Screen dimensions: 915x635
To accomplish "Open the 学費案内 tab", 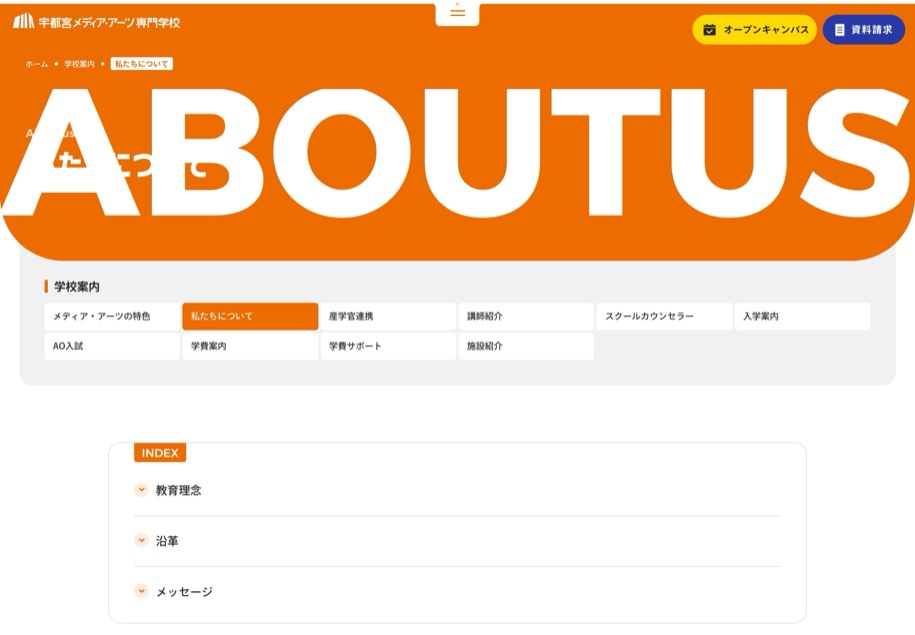I will point(250,346).
